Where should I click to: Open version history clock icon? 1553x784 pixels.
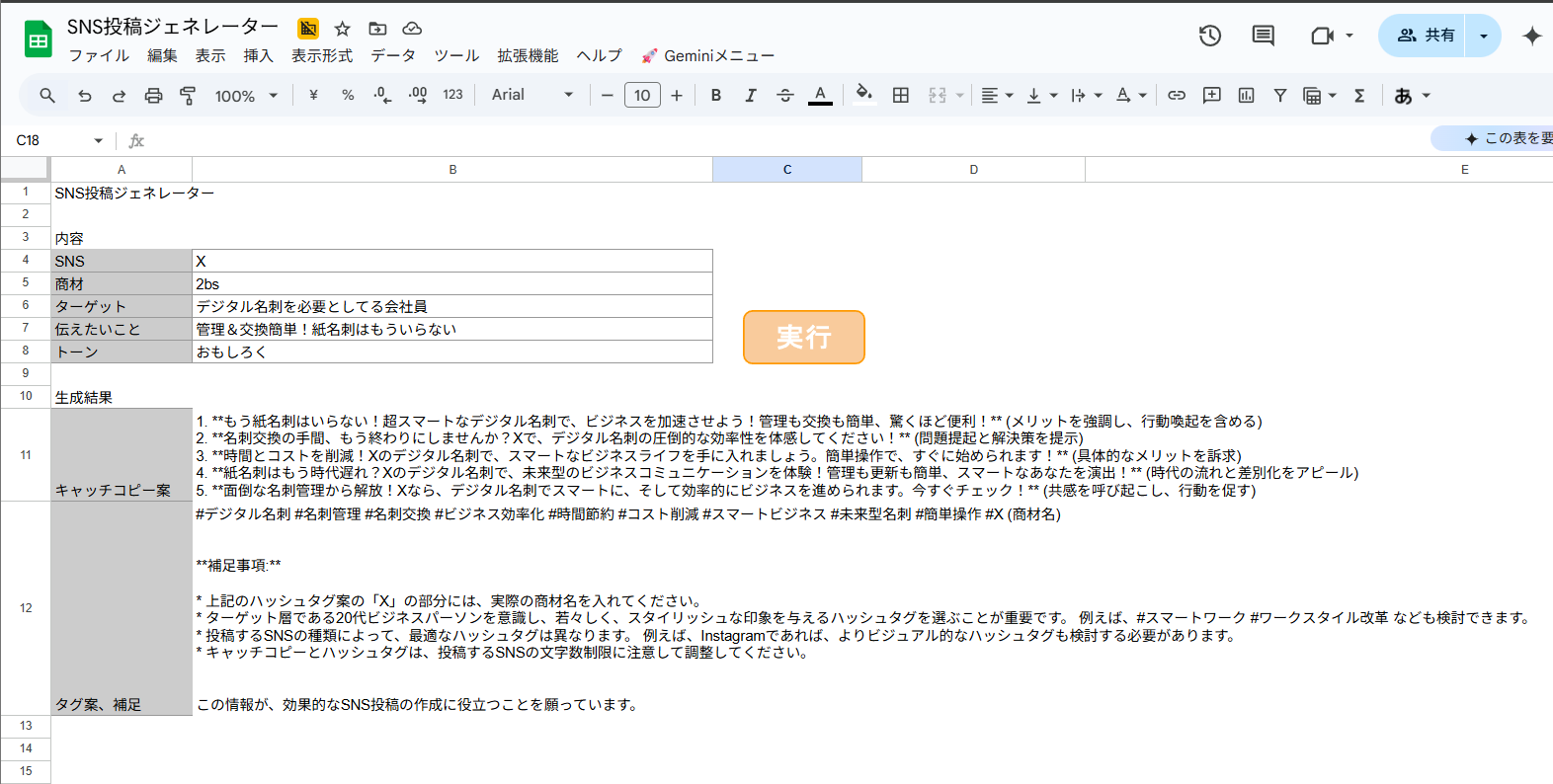point(1210,36)
